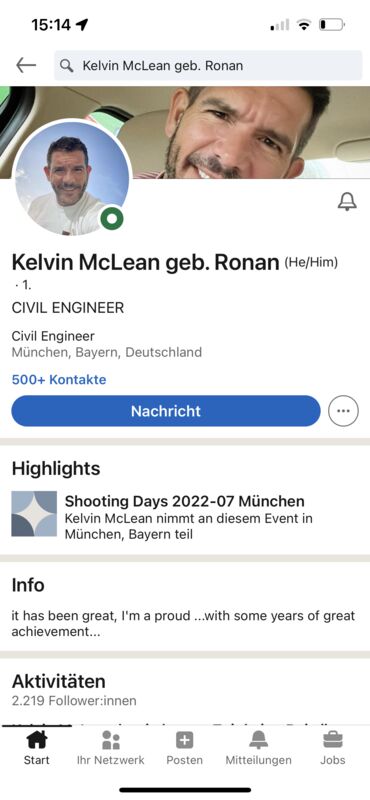This screenshot has width=370, height=800.
Task: Tap the Wi-Fi icon in the status bar
Action: click(x=305, y=24)
